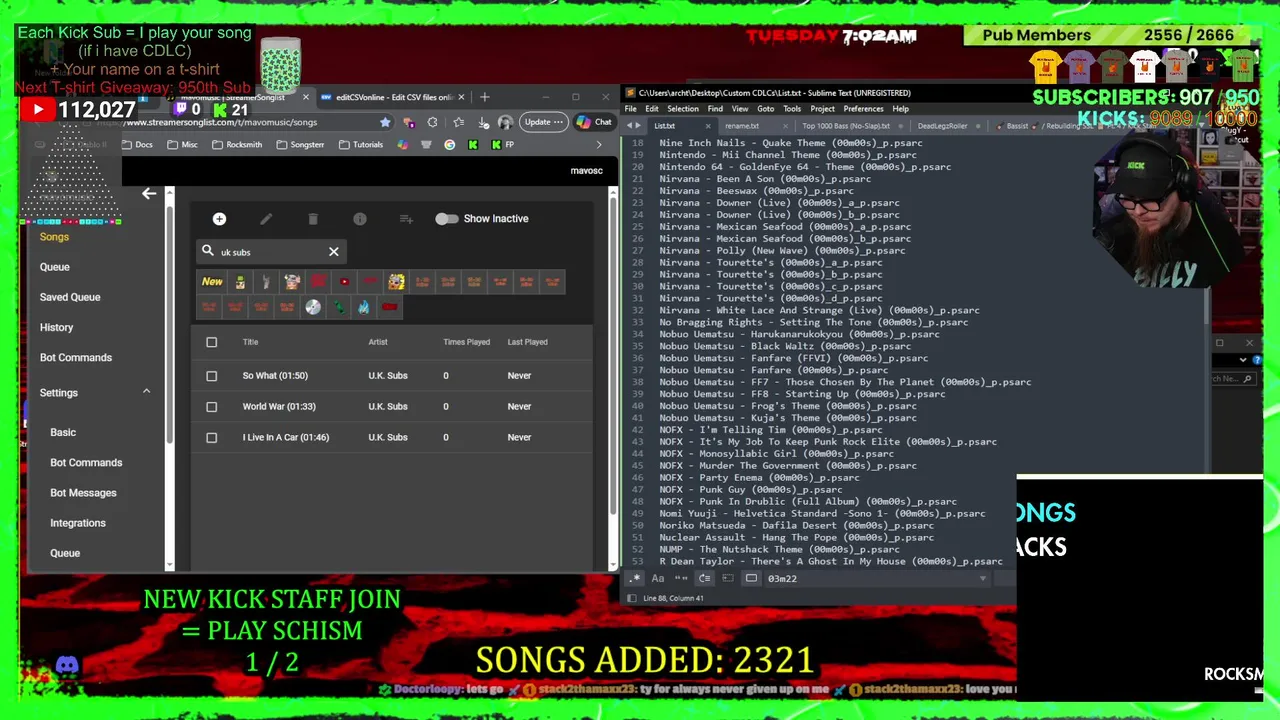The height and width of the screenshot is (720, 1280).
Task: Open the Misc bookmark folder
Action: tap(182, 145)
